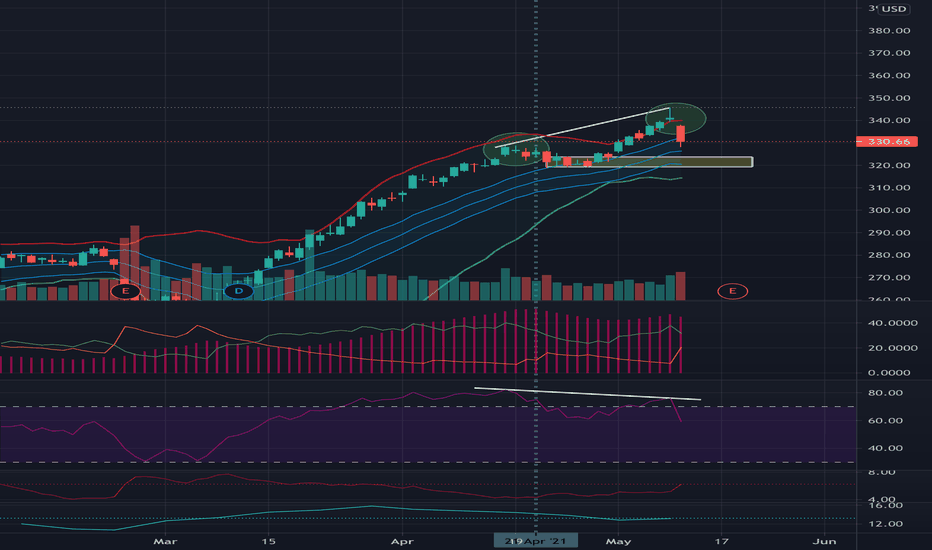Image resolution: width=932 pixels, height=550 pixels.
Task: Open the E earnings marker near late February
Action: 125,291
